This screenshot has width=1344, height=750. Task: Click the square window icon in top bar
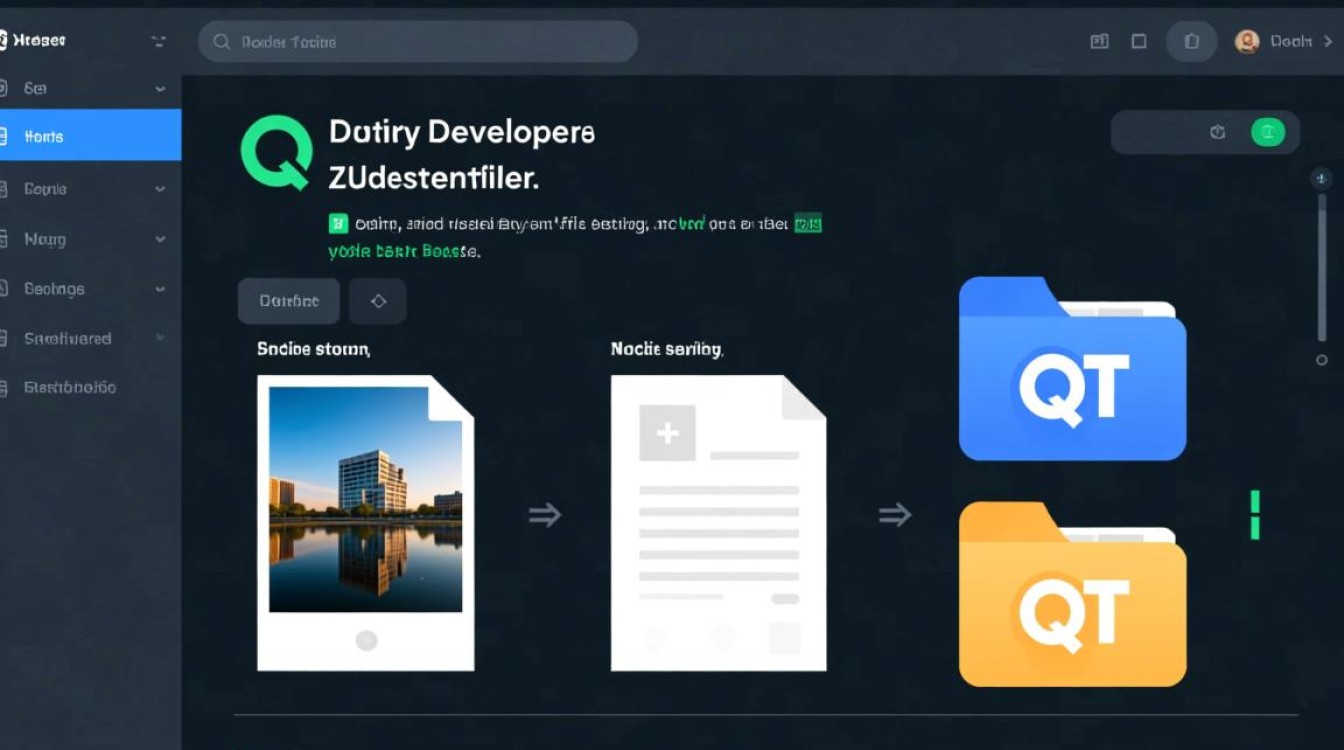(1139, 42)
